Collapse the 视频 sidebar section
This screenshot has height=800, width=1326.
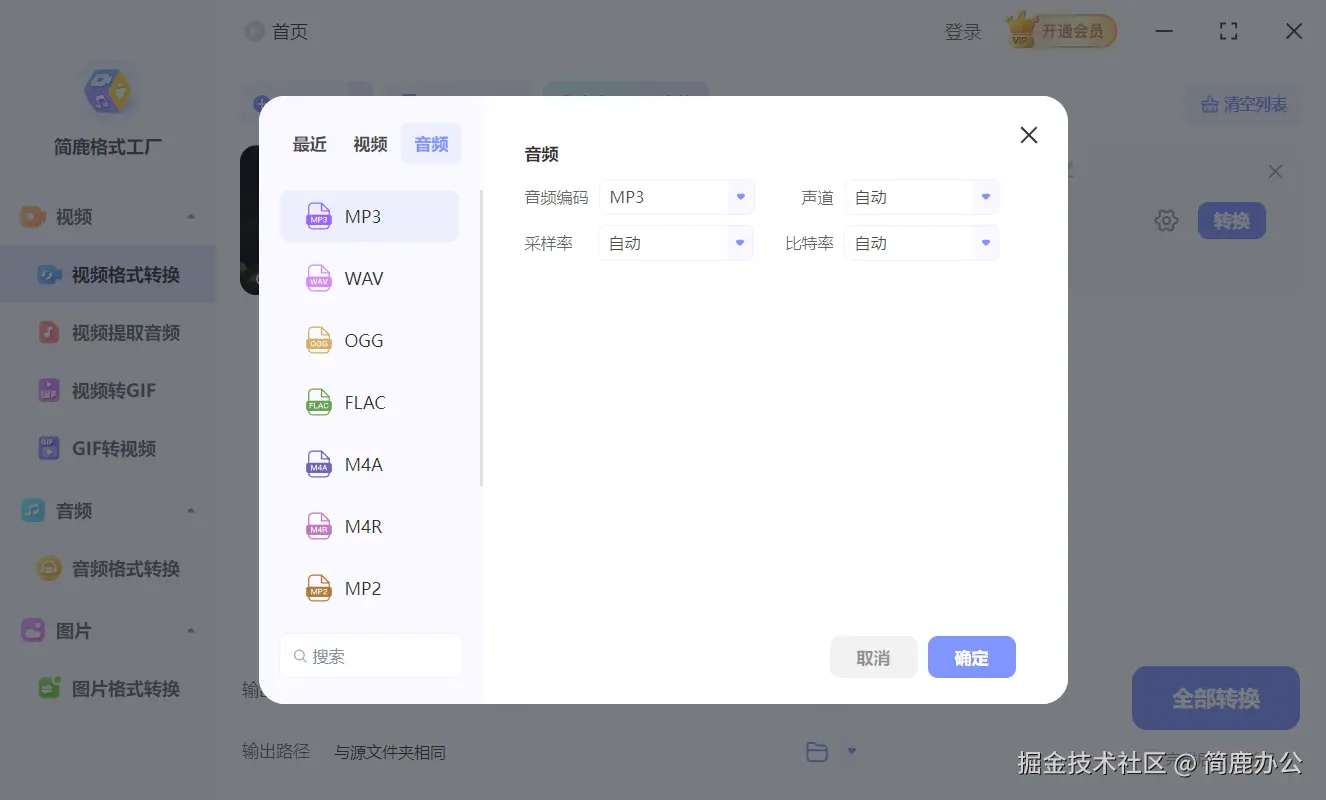191,216
